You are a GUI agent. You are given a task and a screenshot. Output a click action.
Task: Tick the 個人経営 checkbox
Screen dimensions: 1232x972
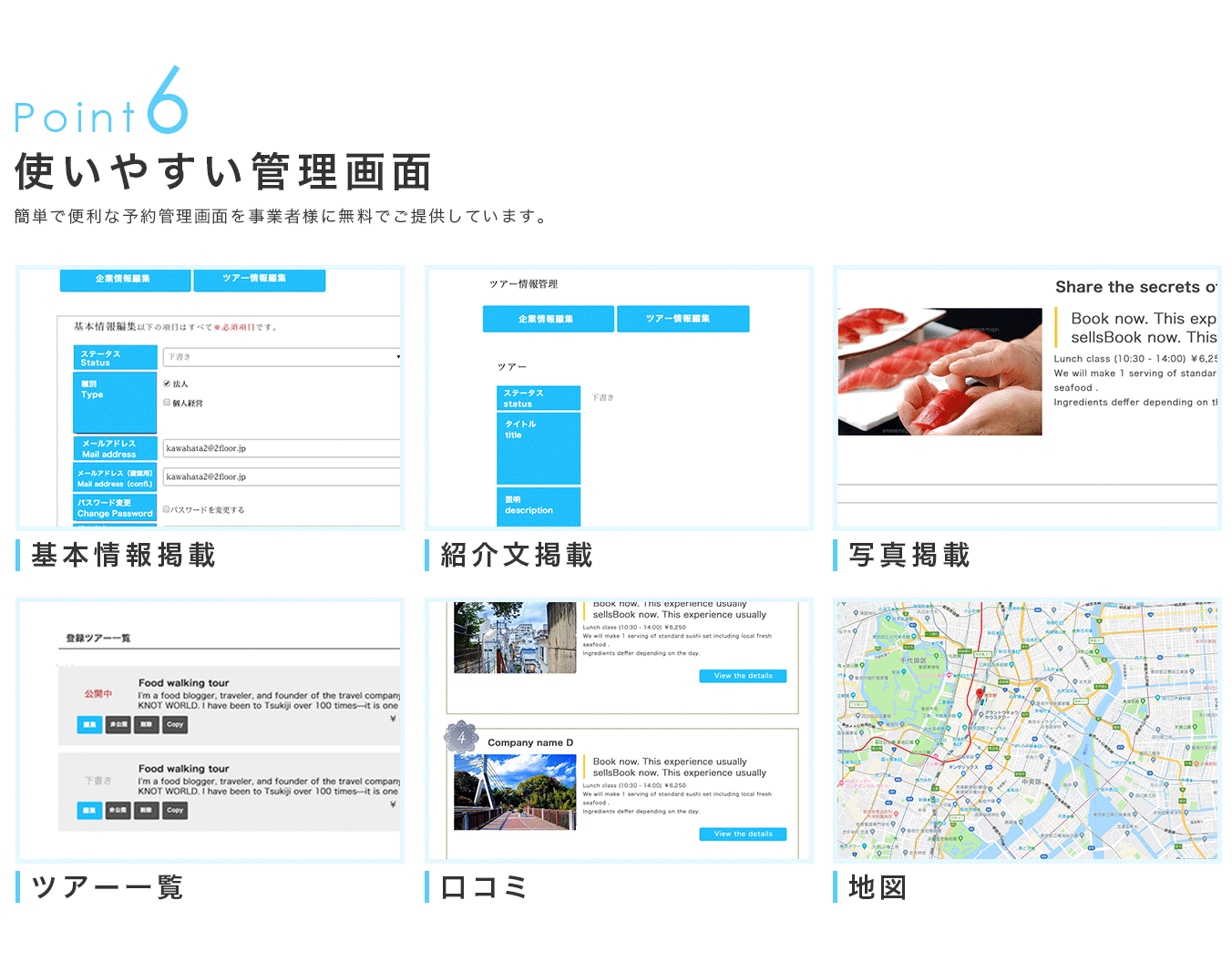[167, 402]
